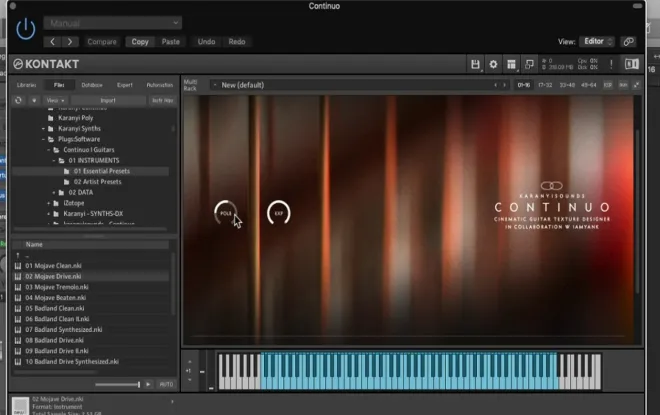
Task: Open the workspace layout panel icon
Action: 511,64
